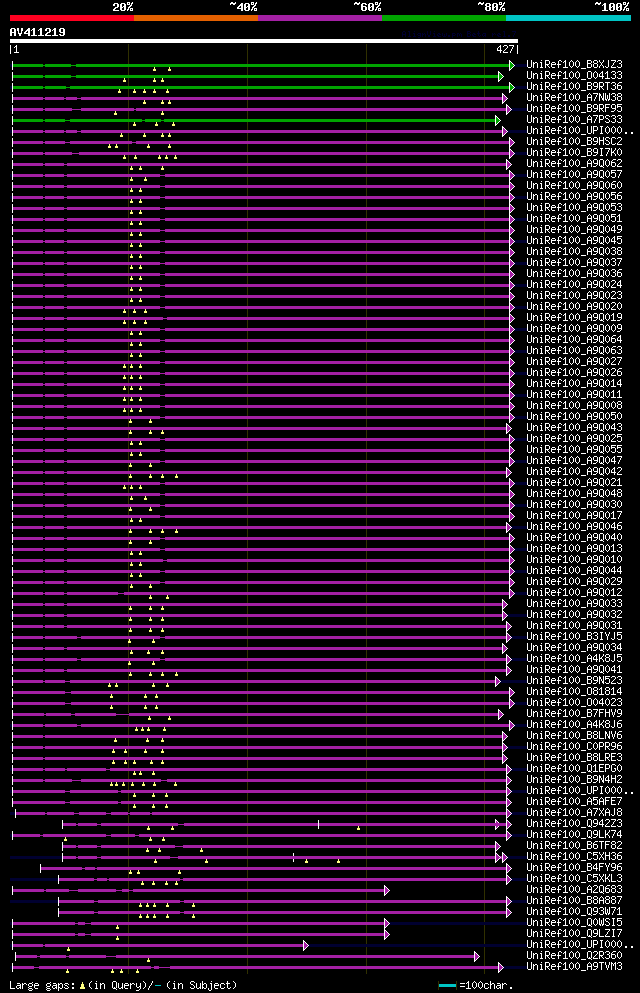Image resolution: width=640 pixels, height=993 pixels.
Task: Click the UniRef100_A9Q014 label
Action: pyautogui.click(x=574, y=383)
